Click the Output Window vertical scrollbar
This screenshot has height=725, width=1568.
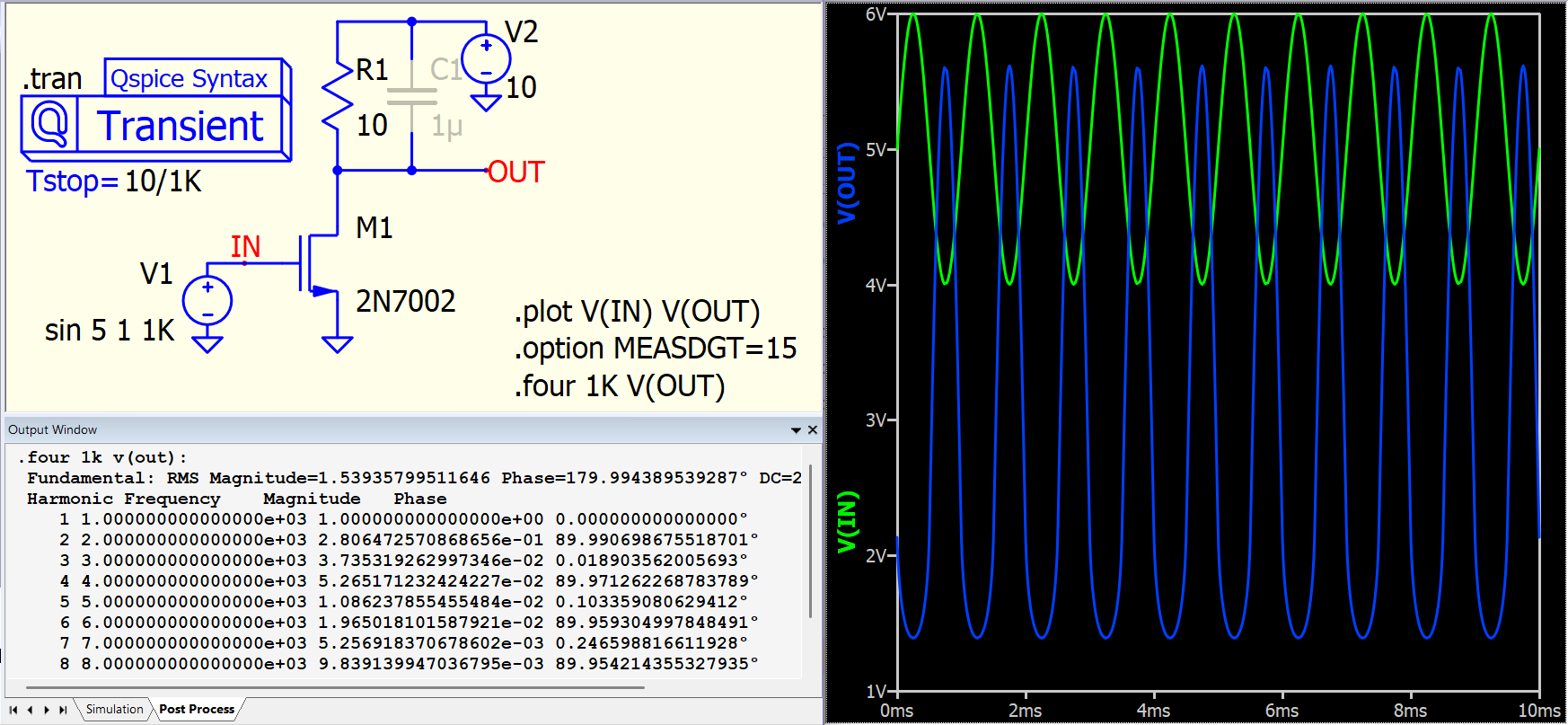(811, 541)
